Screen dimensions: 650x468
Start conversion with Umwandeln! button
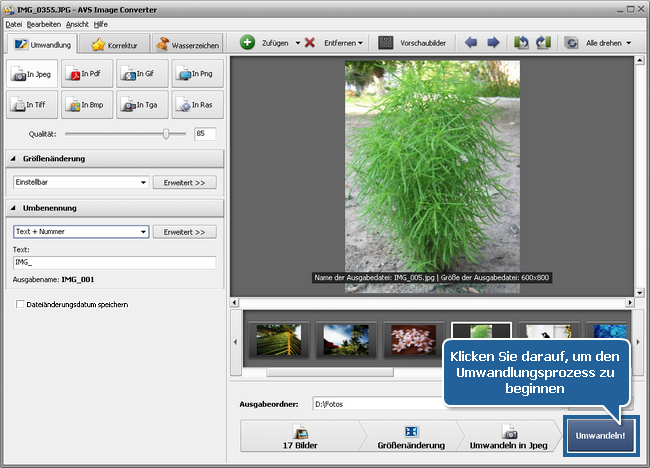coord(600,436)
